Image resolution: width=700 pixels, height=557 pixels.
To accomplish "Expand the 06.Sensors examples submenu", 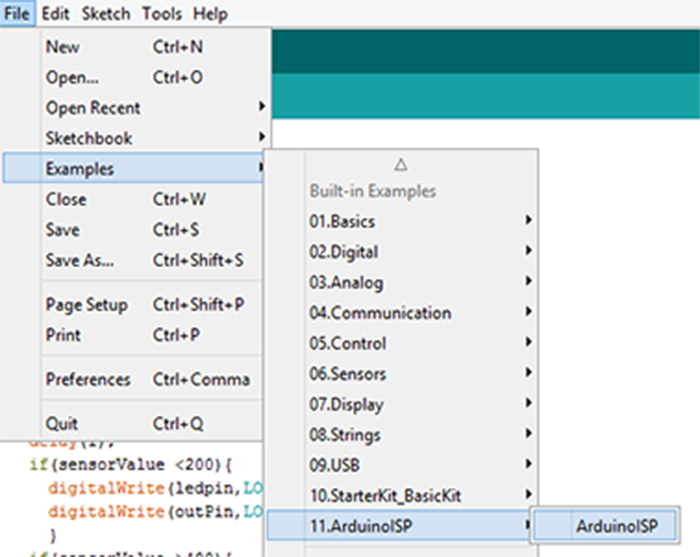I will pyautogui.click(x=349, y=374).
